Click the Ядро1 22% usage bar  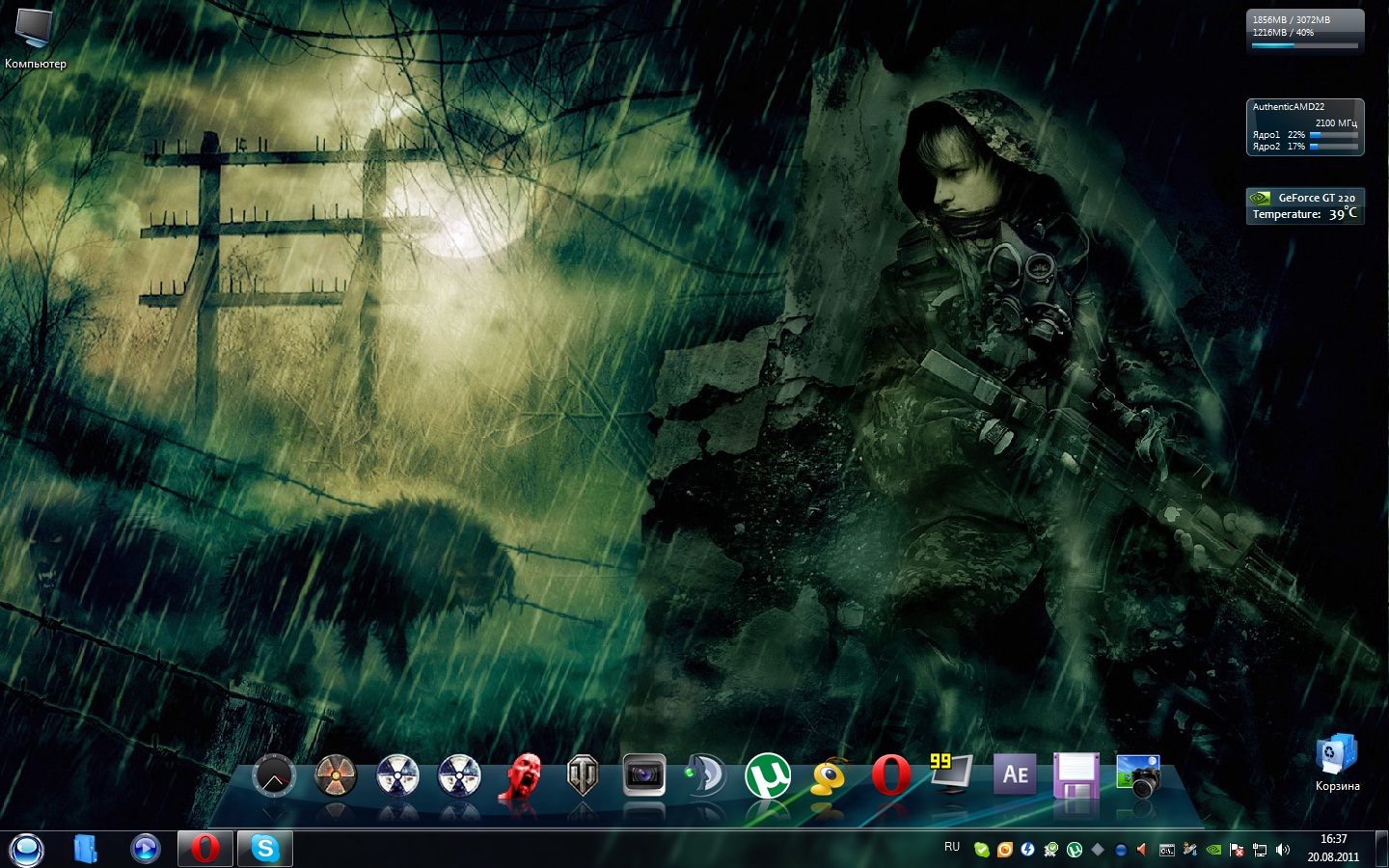(x=1333, y=135)
